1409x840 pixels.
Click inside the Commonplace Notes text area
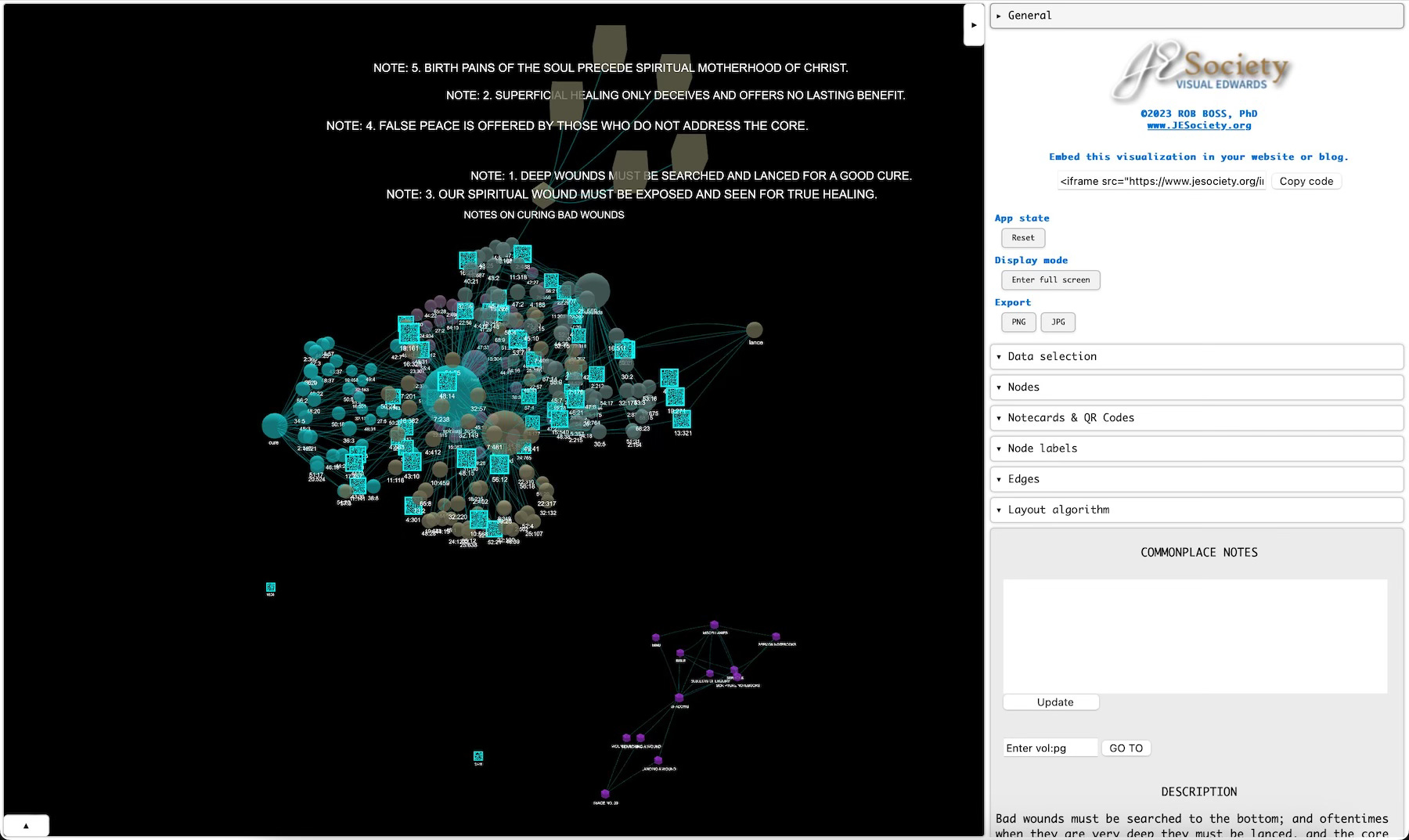click(x=1195, y=636)
